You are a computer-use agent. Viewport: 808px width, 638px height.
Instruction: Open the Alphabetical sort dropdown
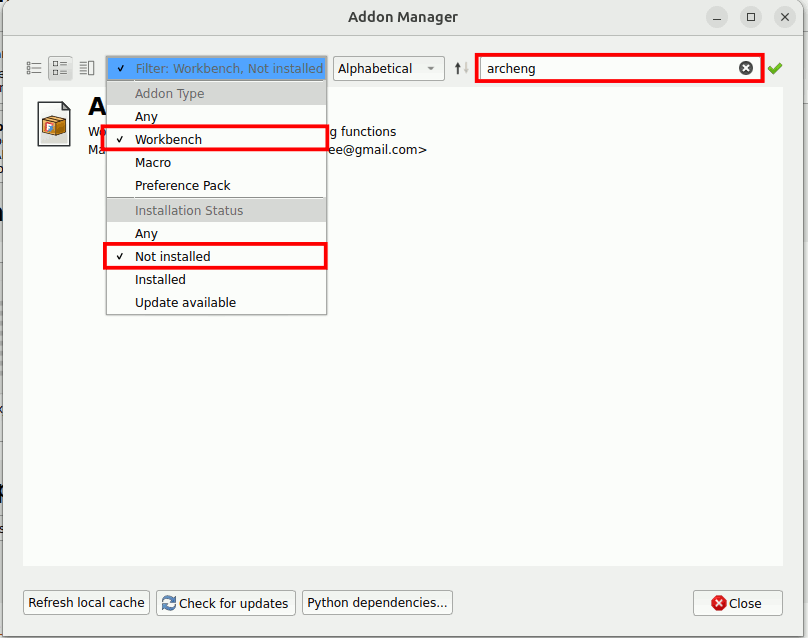point(389,68)
